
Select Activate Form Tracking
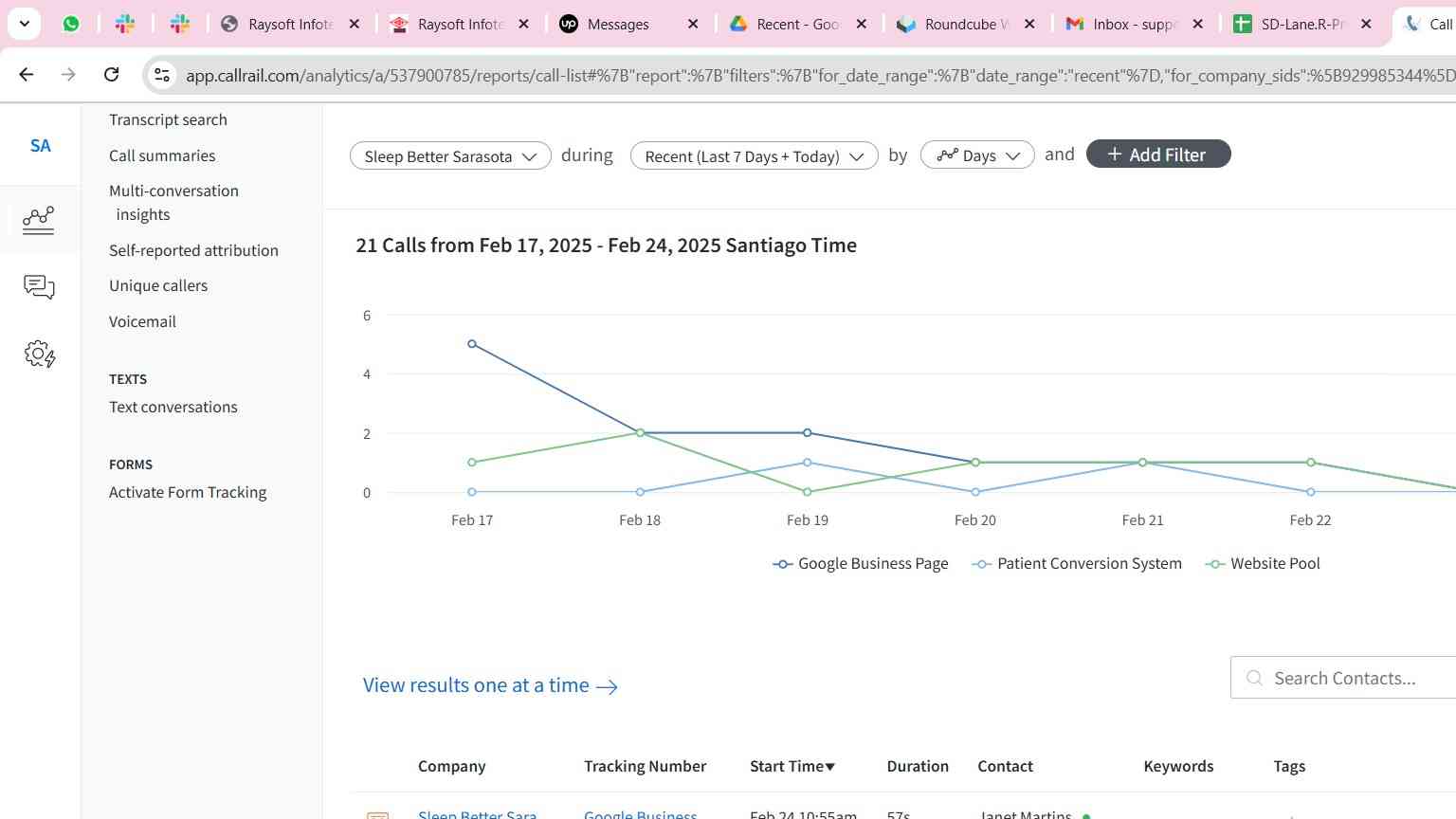click(188, 492)
